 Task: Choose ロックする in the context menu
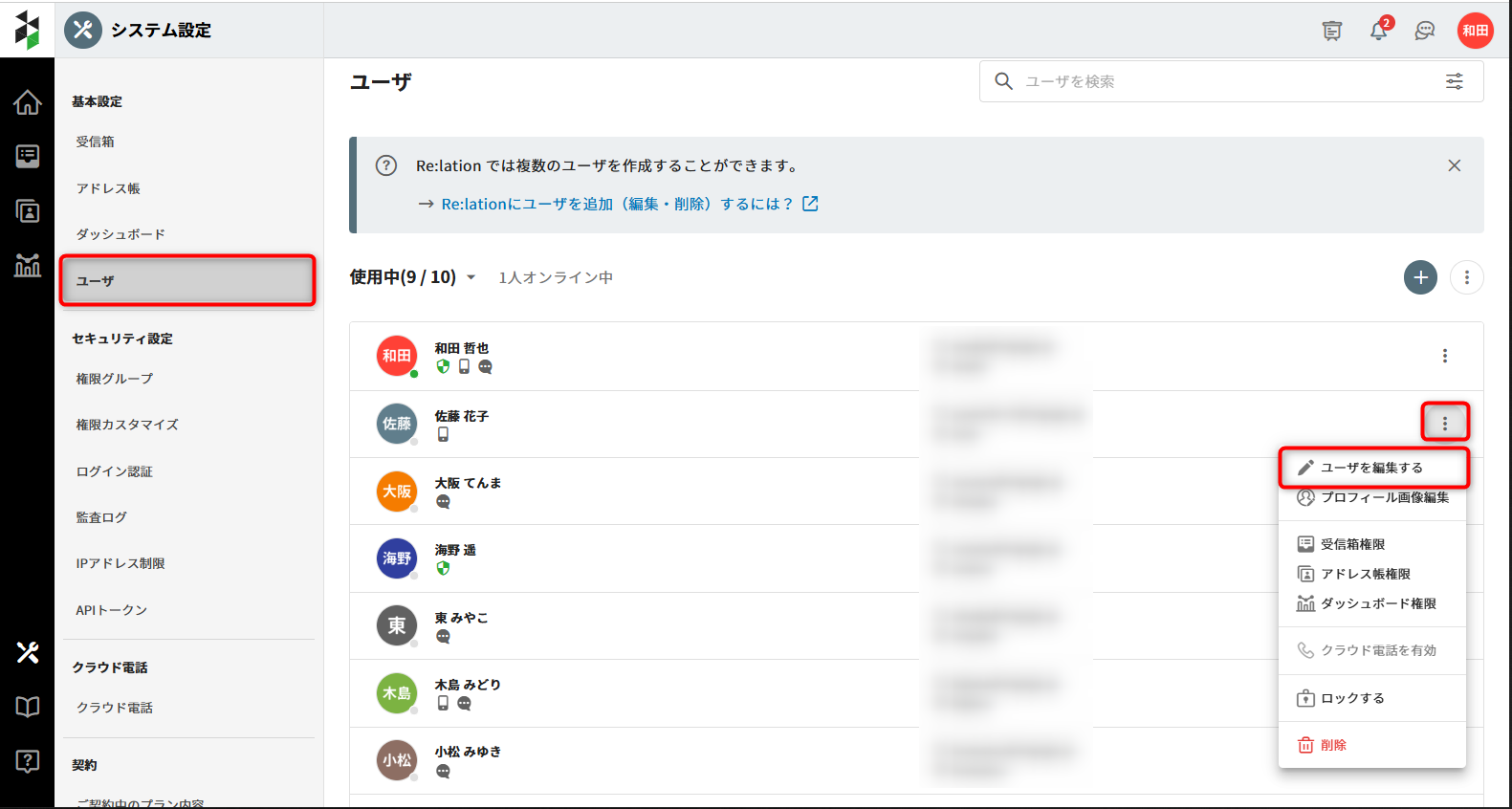point(1352,698)
